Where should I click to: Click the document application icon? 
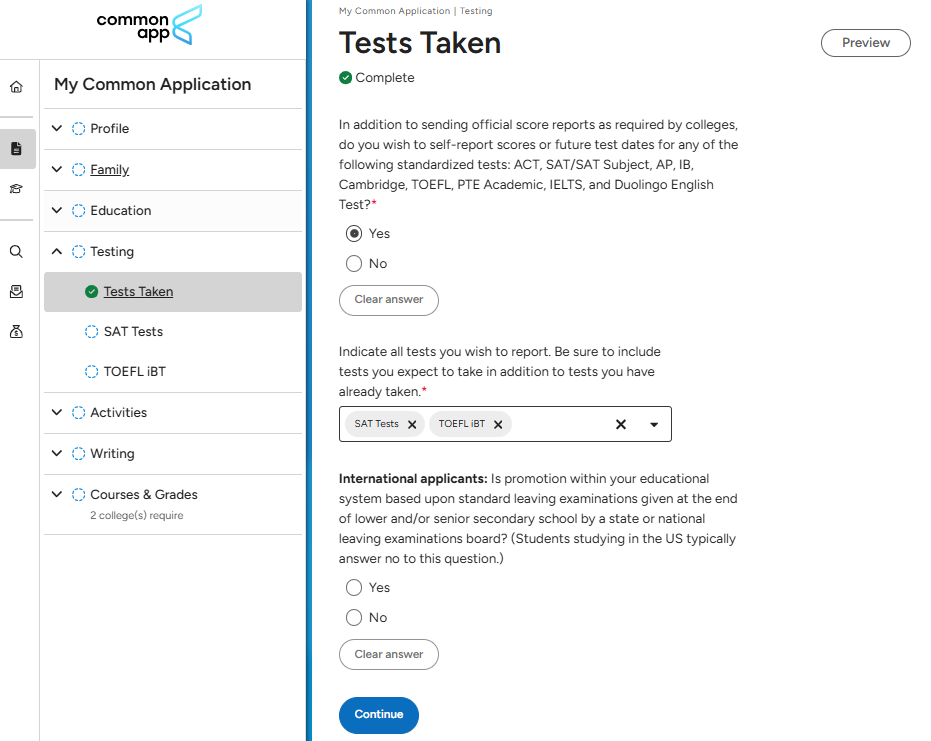tap(16, 148)
